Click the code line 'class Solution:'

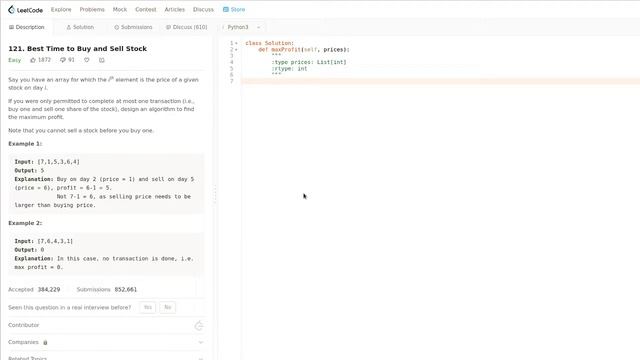(269, 43)
